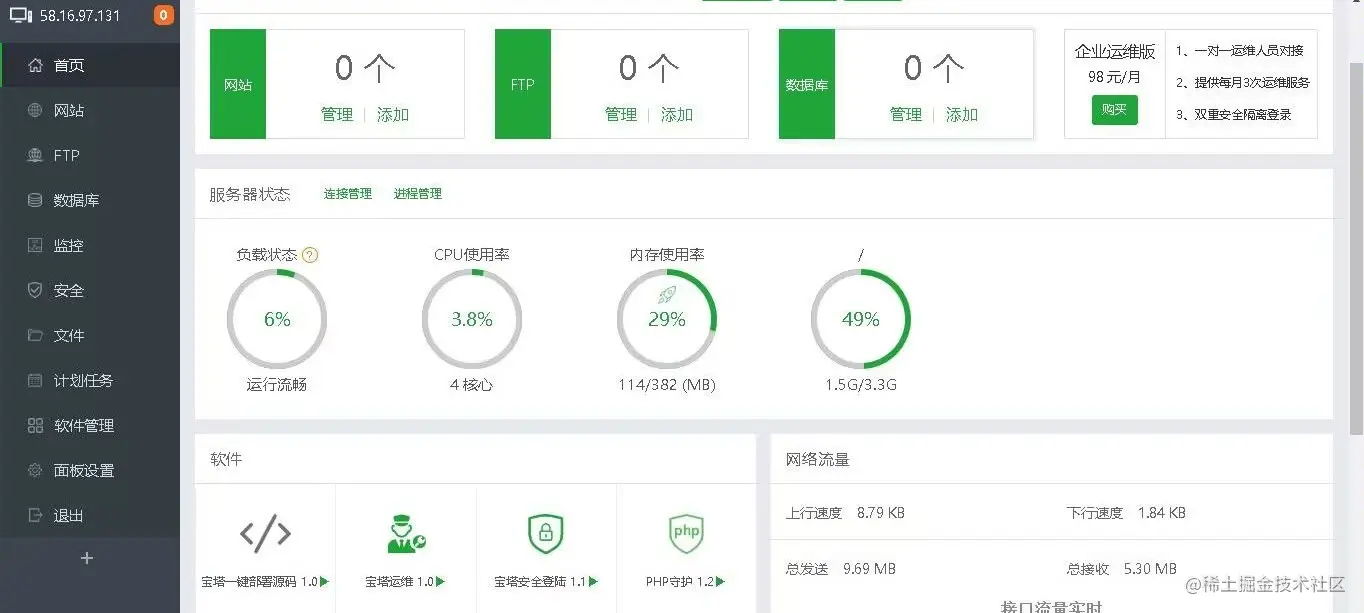Click the 58.16.97.131 server address
Image resolution: width=1364 pixels, height=613 pixels.
click(80, 16)
